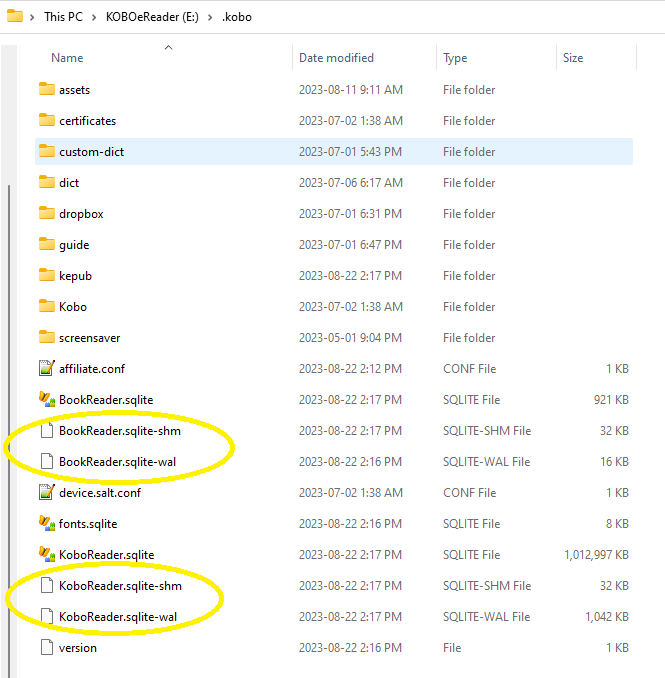
Task: Click the KoboReader.sqlite-shm file icon
Action: [x=47, y=585]
